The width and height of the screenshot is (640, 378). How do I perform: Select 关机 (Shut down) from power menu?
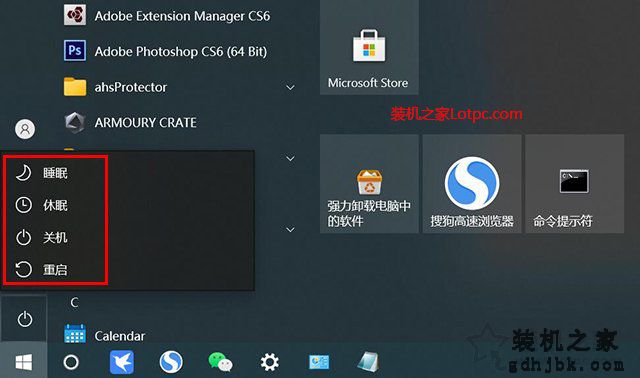point(55,237)
